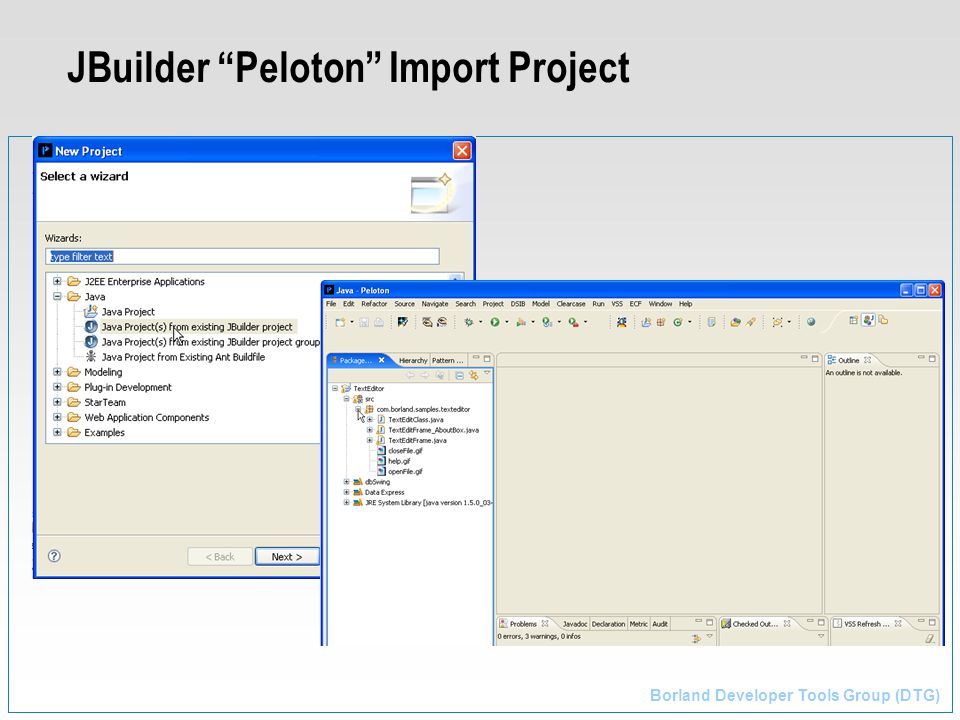This screenshot has width=960, height=720.
Task: Click Collapse All icon in Package Explorer
Action: pyautogui.click(x=459, y=375)
